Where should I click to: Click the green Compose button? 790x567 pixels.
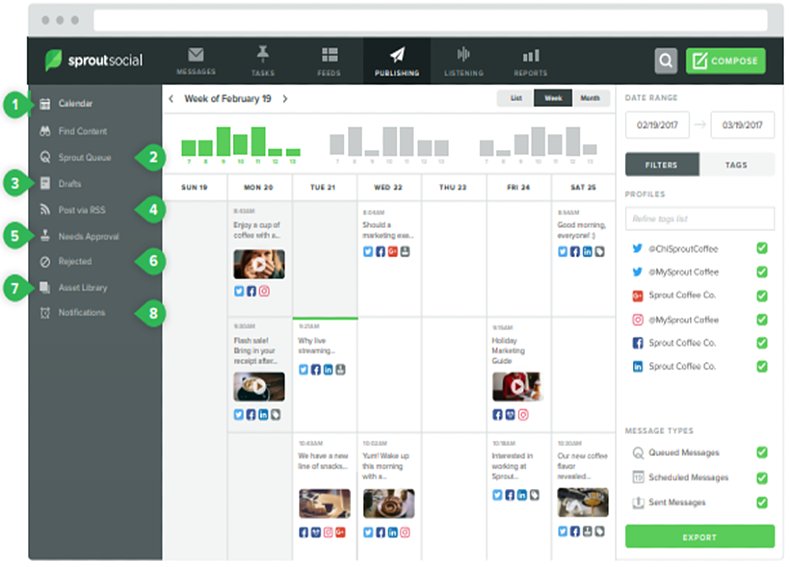pos(725,61)
